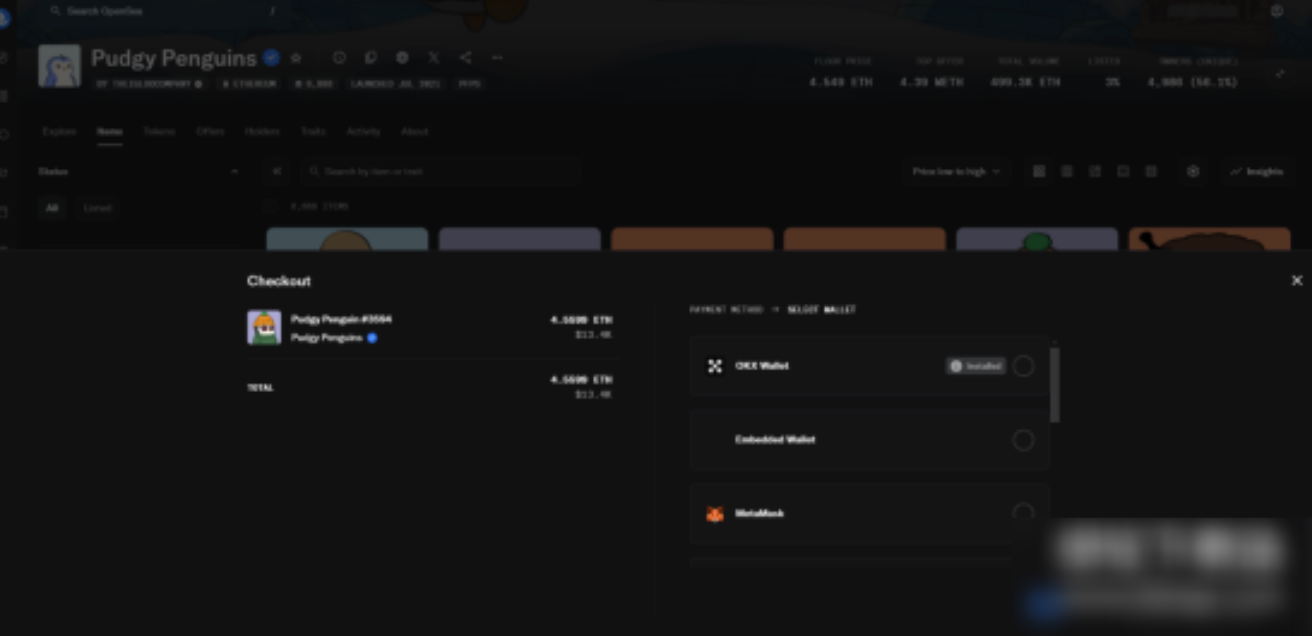Expand the Price low to high dropdown

[955, 172]
